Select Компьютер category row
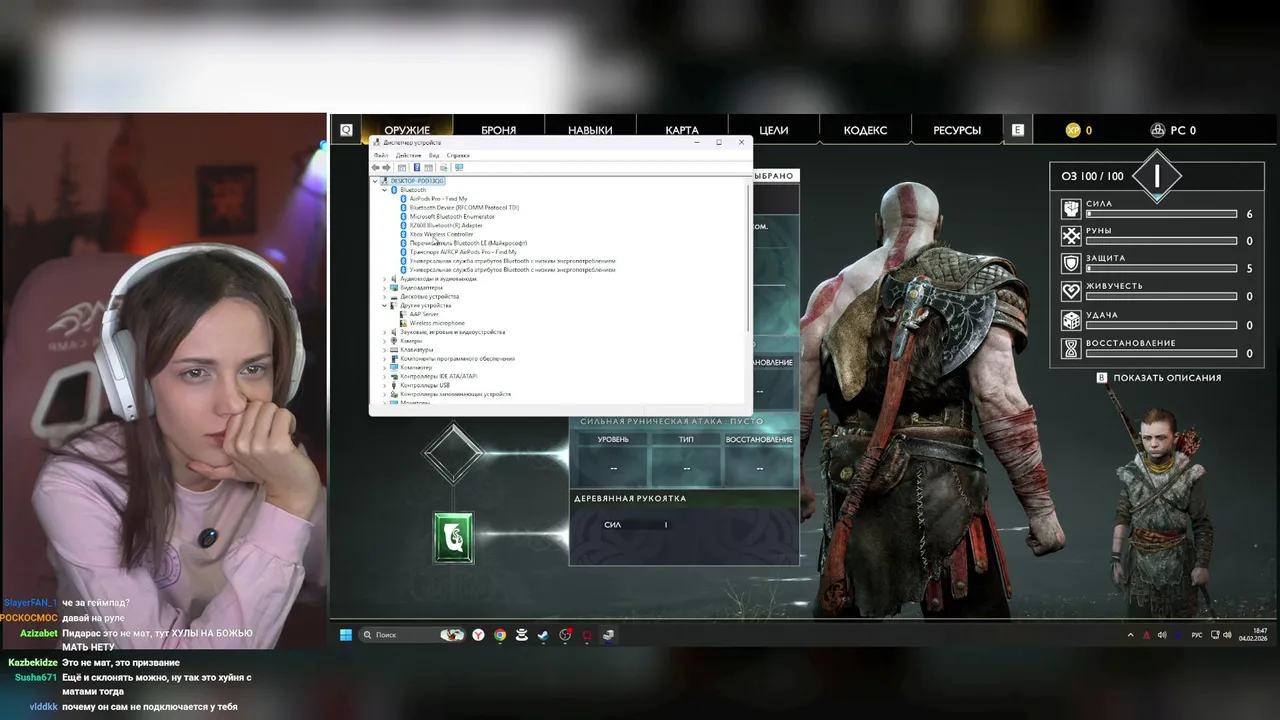The width and height of the screenshot is (1280, 720). 416,368
